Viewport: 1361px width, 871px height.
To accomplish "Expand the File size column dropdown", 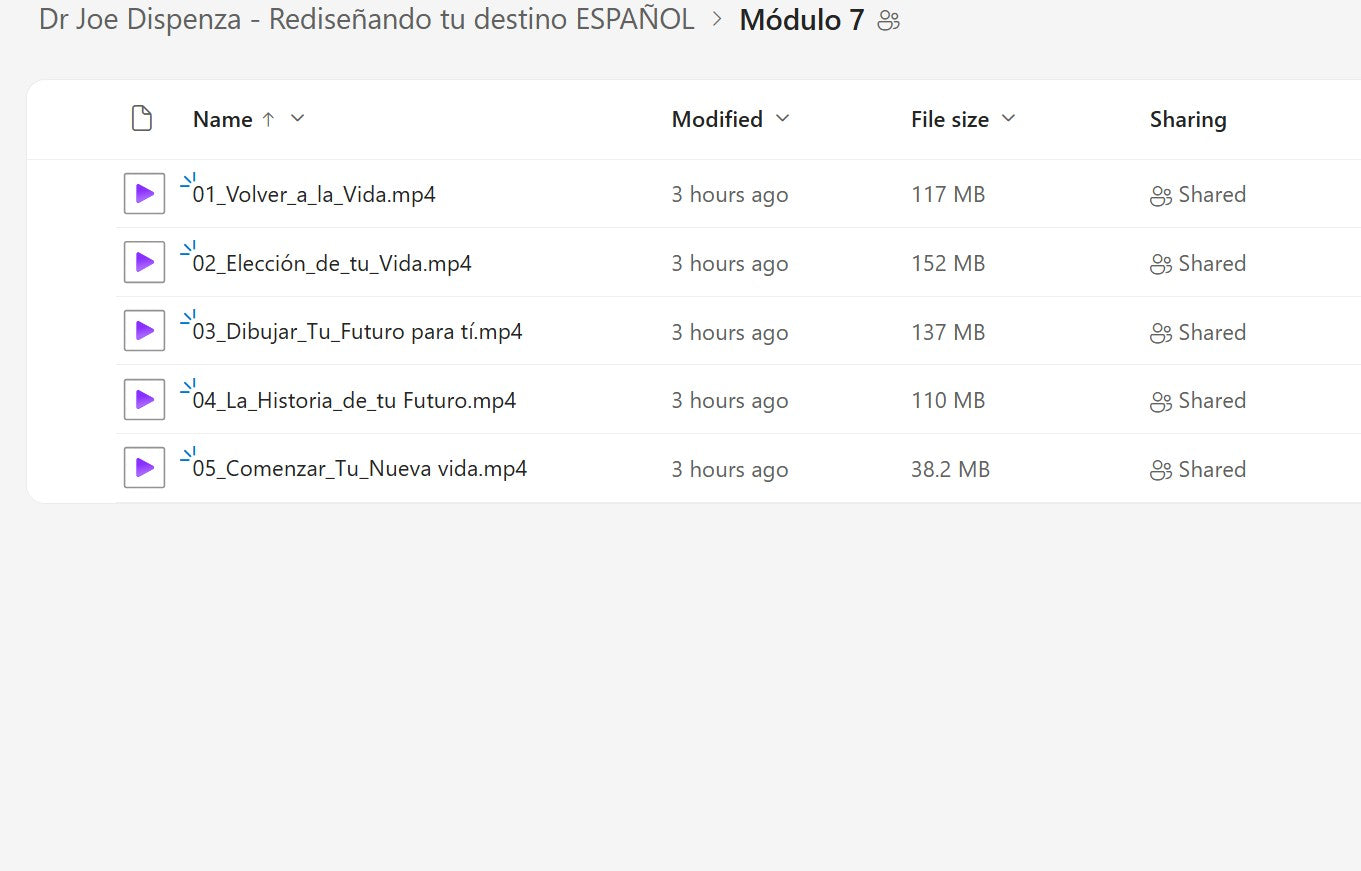I will point(1008,119).
